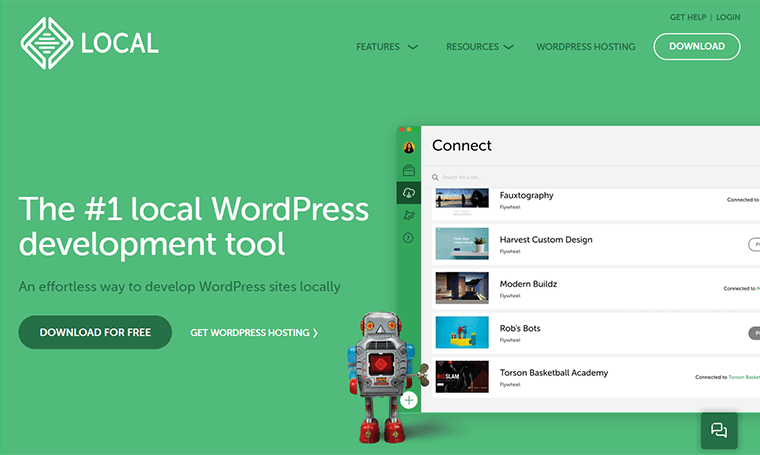Open the Features menu

[x=378, y=47]
